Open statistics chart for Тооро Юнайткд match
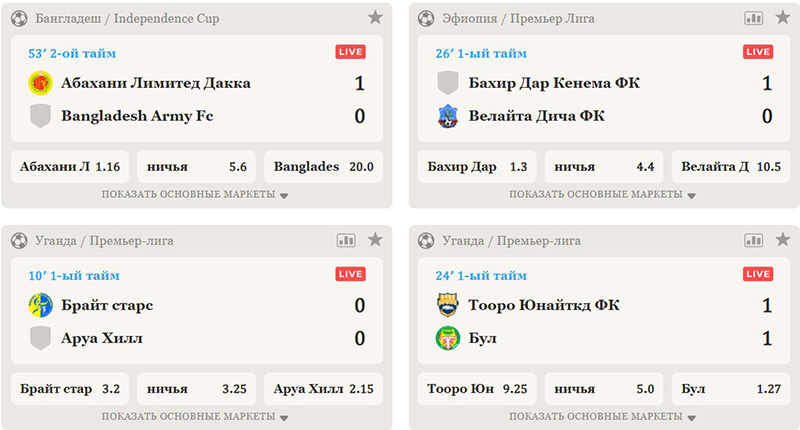Screen dimensions: 800x430 pos(753,240)
